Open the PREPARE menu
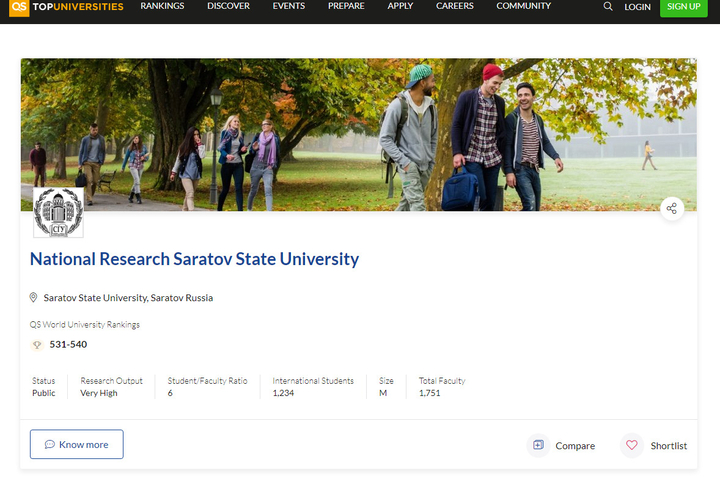Viewport: 720px width, 480px height. pos(346,6)
